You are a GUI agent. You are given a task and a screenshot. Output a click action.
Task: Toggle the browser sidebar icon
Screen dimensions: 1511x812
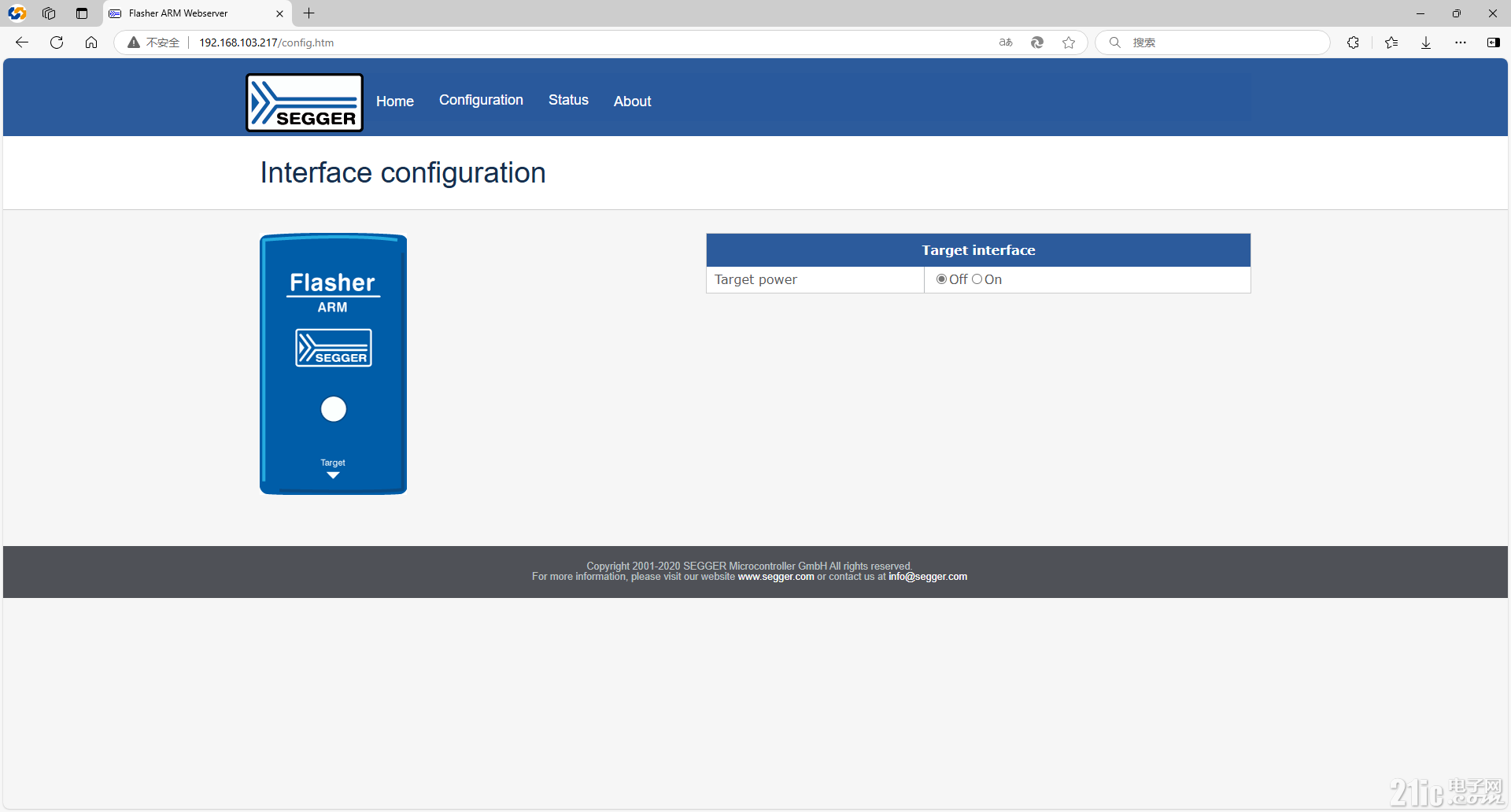coord(1493,42)
